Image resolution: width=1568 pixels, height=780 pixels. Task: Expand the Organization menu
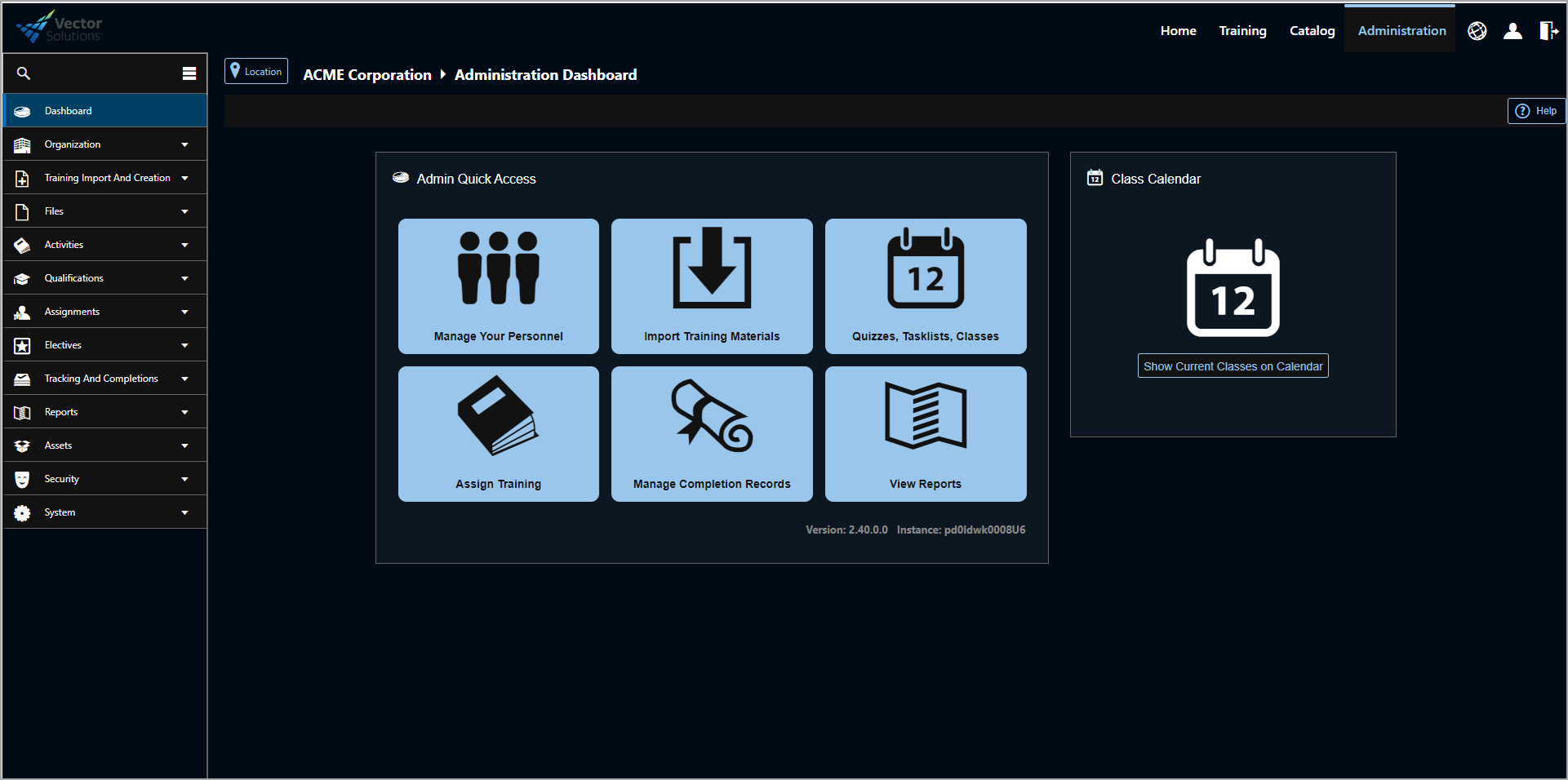[x=104, y=144]
